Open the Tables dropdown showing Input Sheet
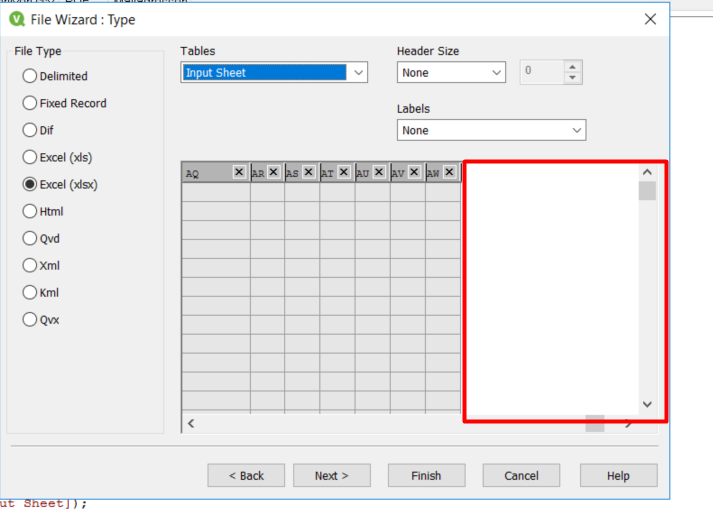 pyautogui.click(x=274, y=72)
